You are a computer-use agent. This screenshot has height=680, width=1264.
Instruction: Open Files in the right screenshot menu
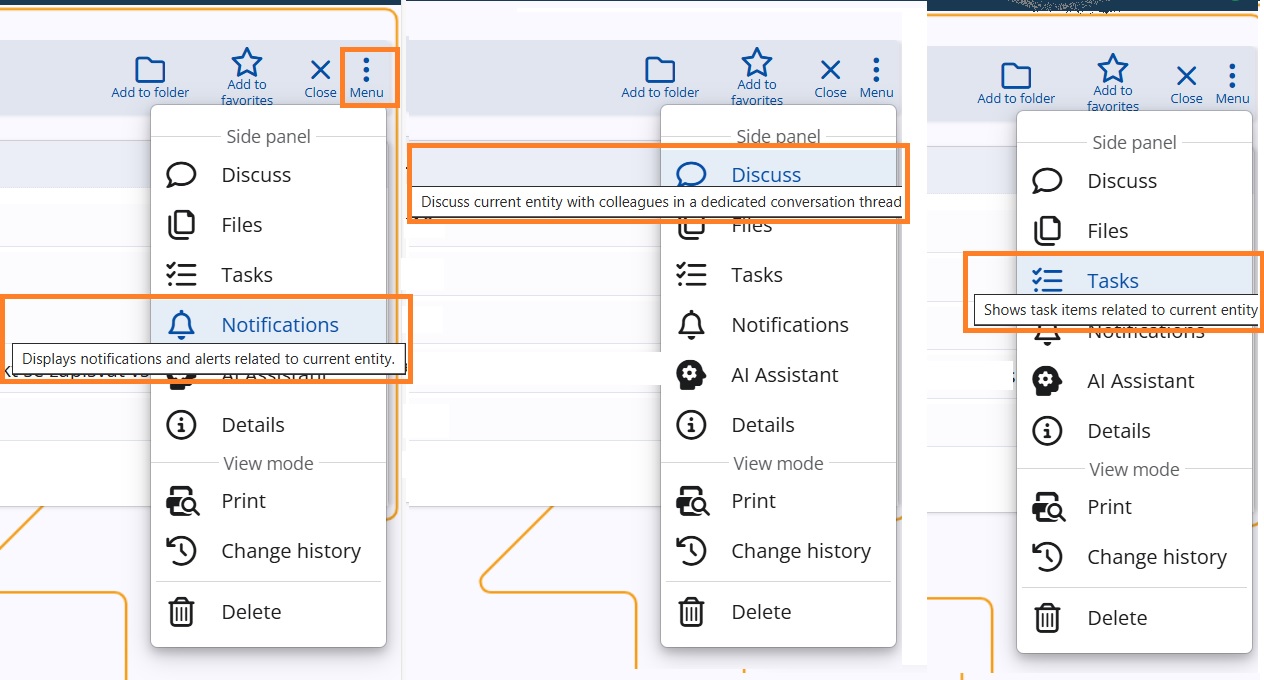pos(1134,231)
